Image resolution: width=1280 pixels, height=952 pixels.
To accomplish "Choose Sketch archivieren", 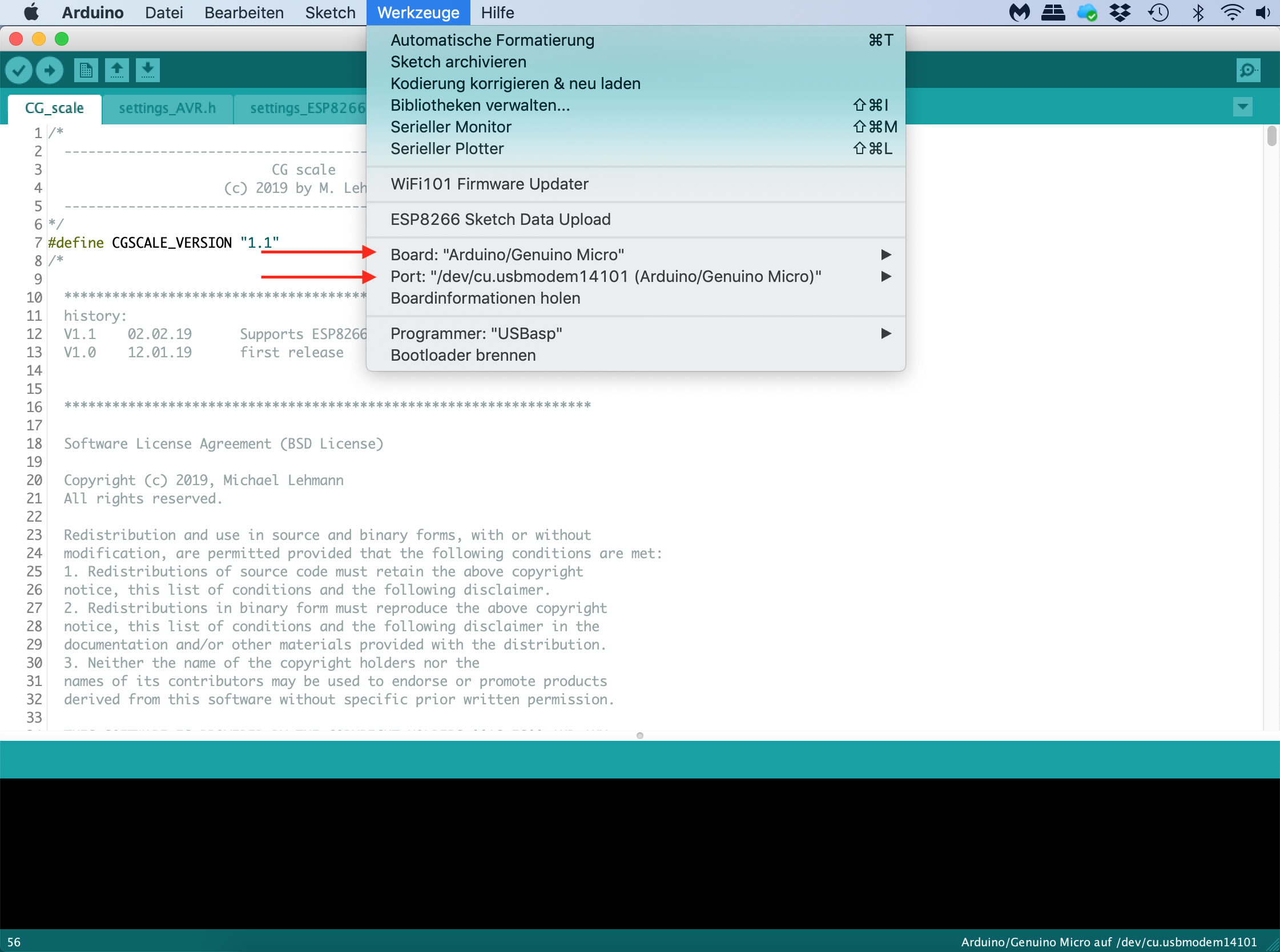I will 635,62.
